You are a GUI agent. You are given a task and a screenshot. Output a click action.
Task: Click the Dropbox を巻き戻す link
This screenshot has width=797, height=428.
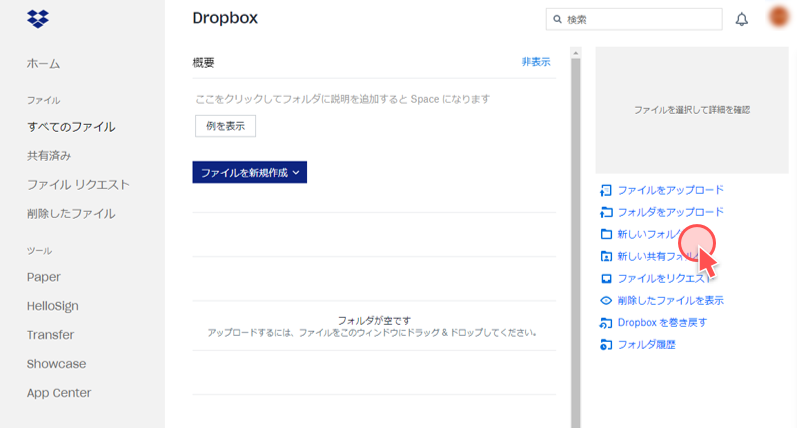(662, 323)
